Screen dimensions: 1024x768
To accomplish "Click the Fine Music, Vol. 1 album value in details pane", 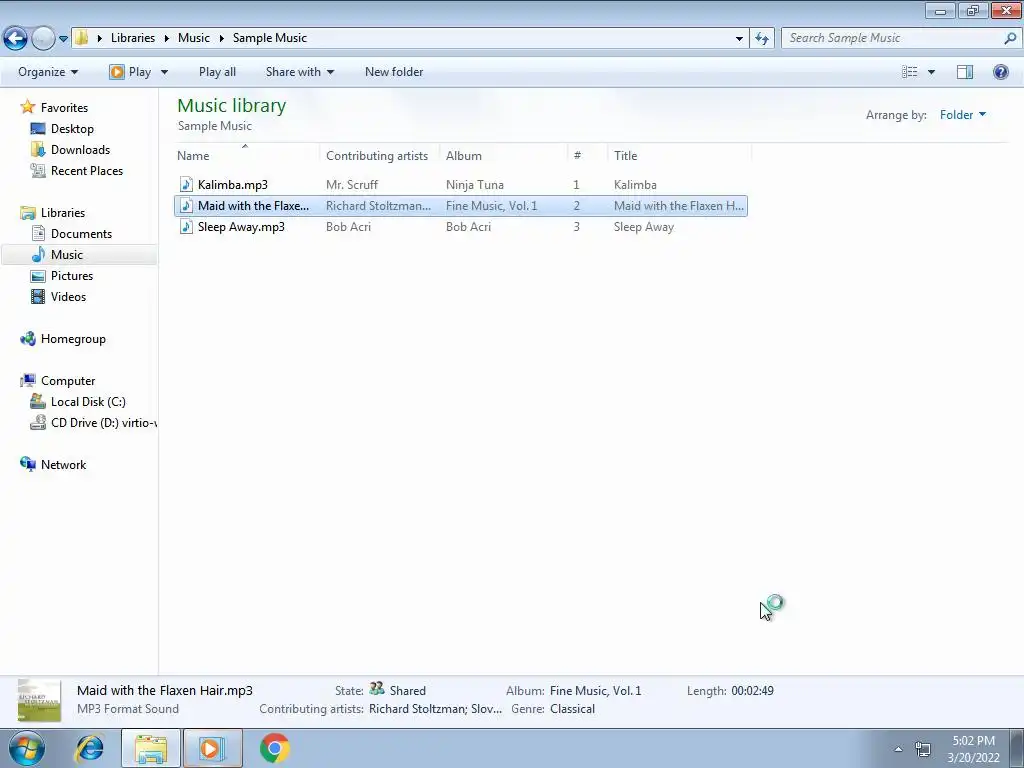I will tap(596, 690).
